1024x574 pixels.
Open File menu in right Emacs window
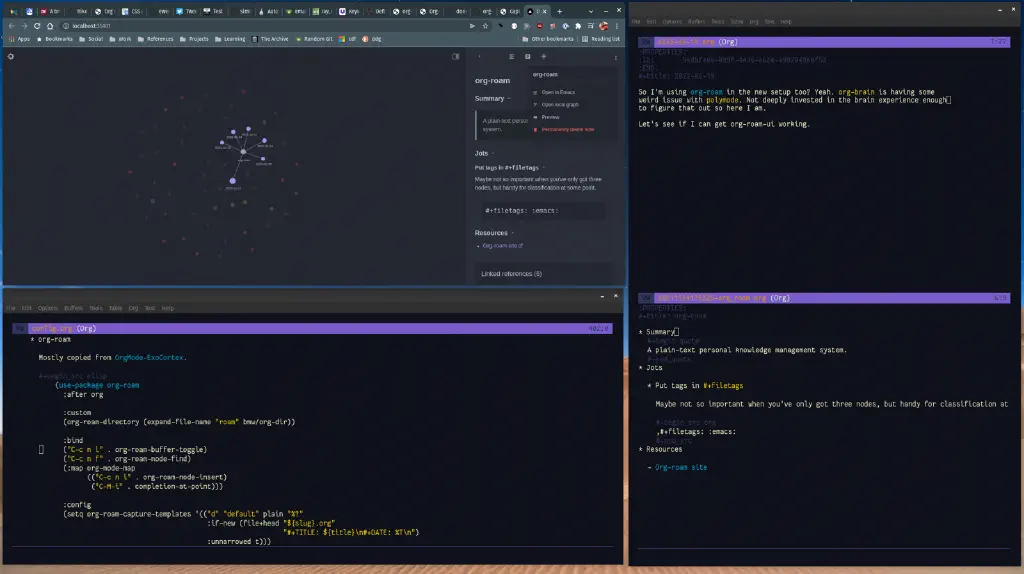tap(636, 22)
